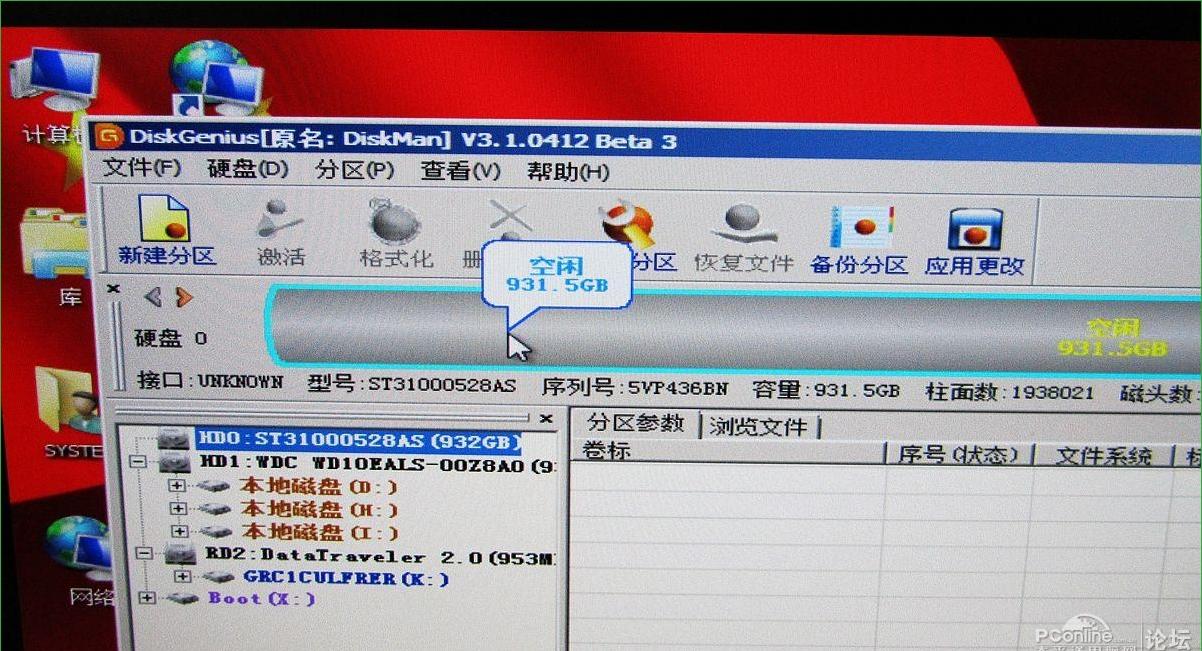Click the 文件系统 column header
The image size is (1202, 651).
[x=1104, y=458]
